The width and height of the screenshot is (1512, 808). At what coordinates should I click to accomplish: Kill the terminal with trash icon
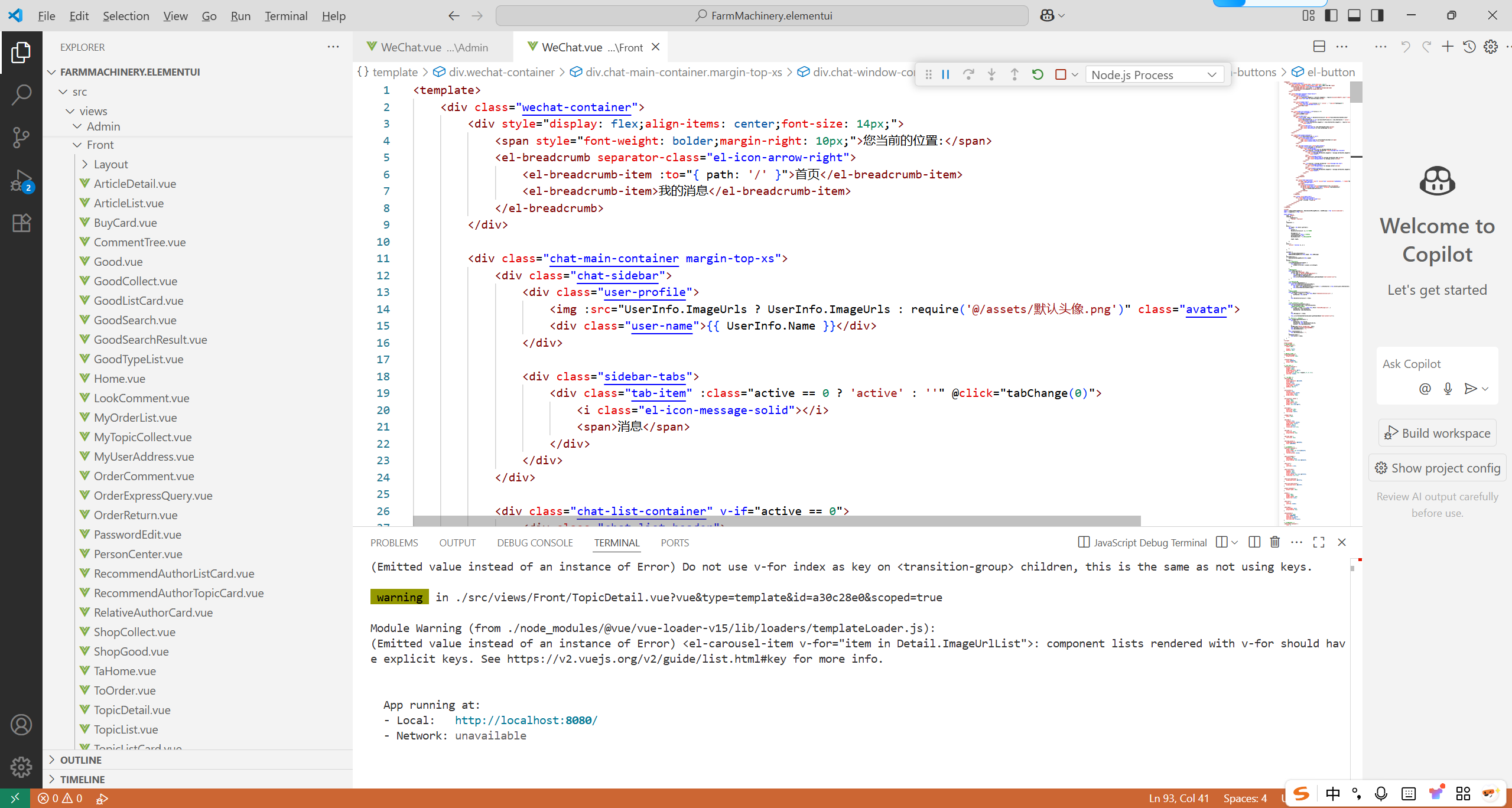click(x=1274, y=542)
